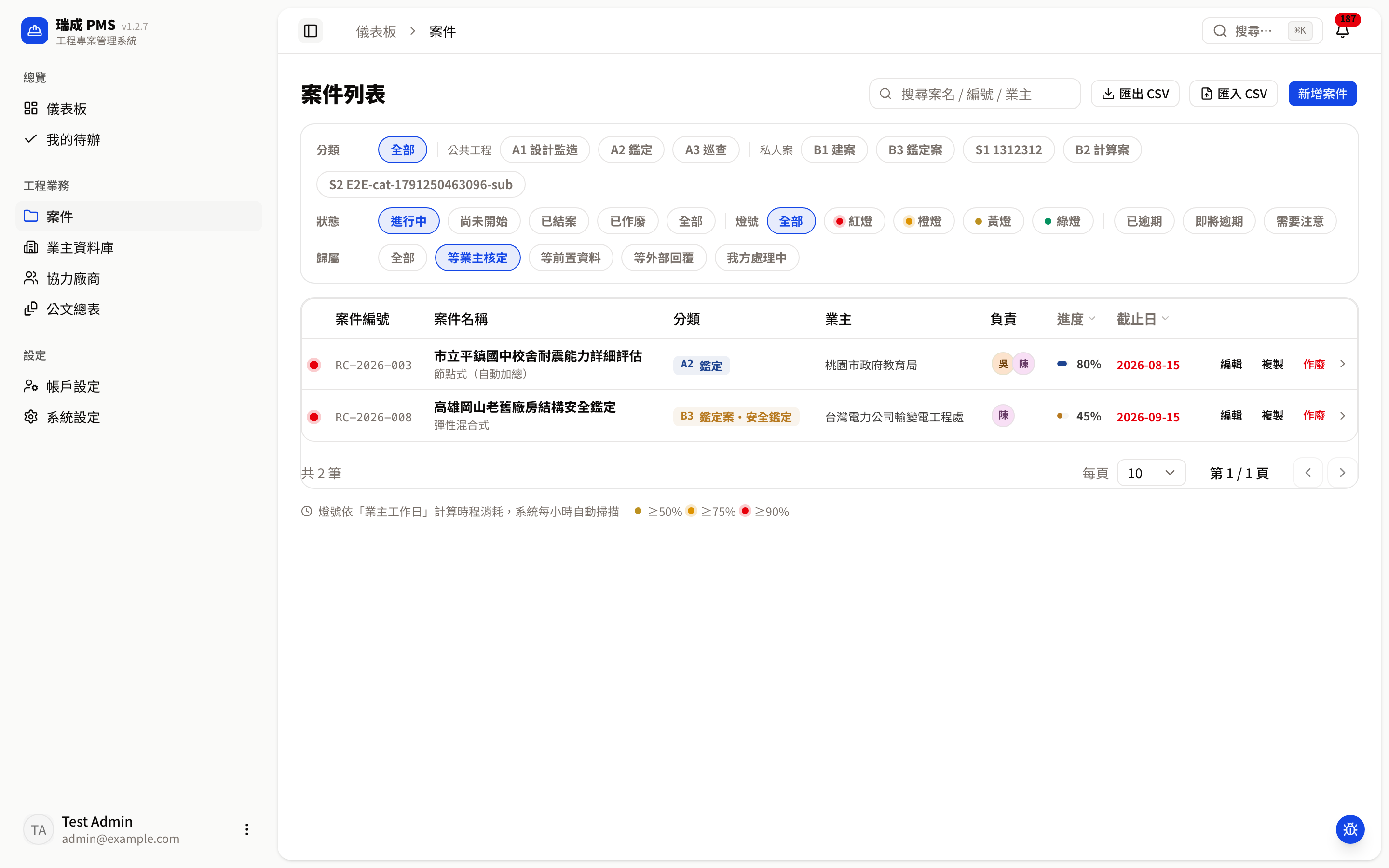
Task: Click the TA avatar
Action: point(39,829)
